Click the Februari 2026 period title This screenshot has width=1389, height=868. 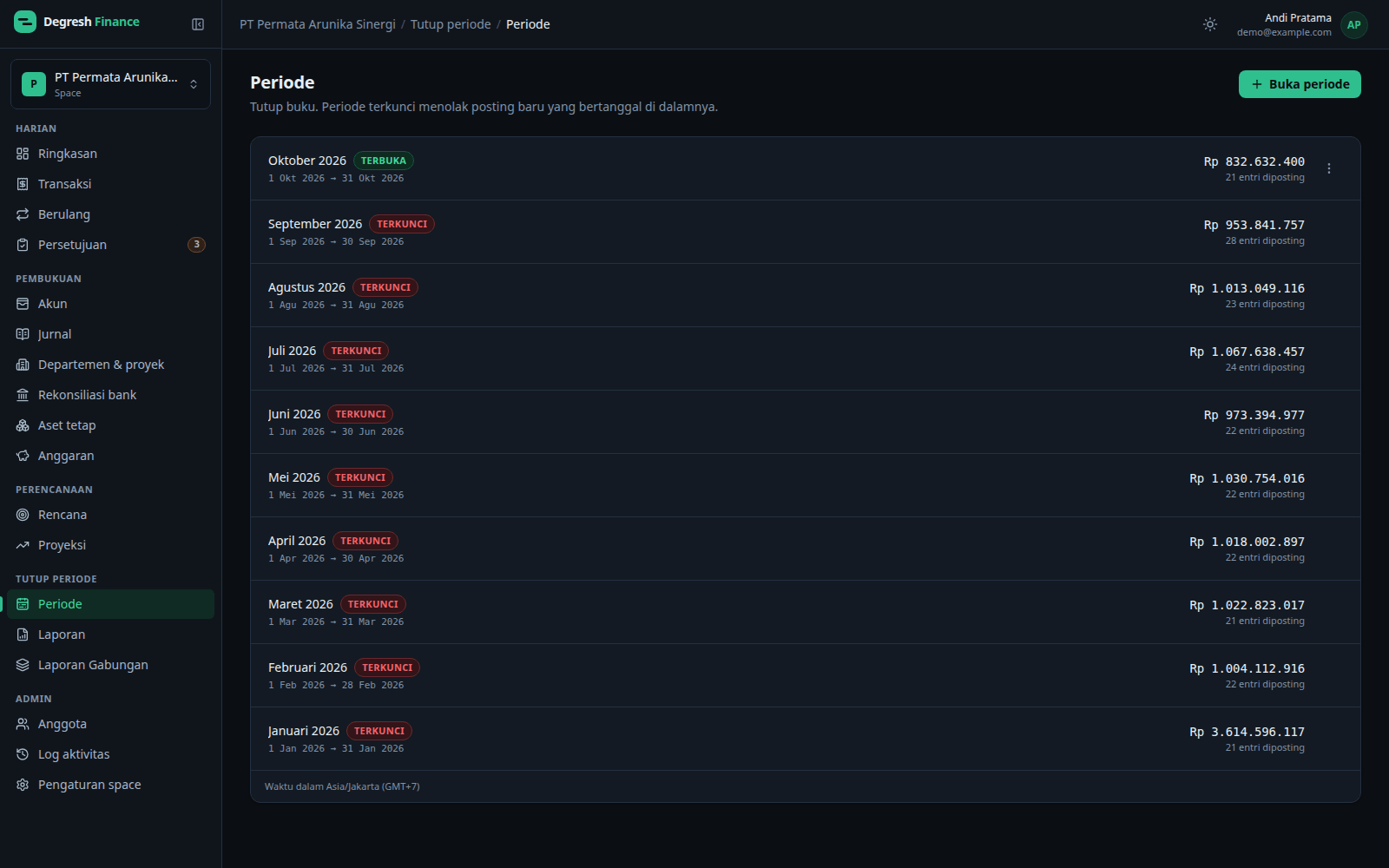pyautogui.click(x=307, y=667)
